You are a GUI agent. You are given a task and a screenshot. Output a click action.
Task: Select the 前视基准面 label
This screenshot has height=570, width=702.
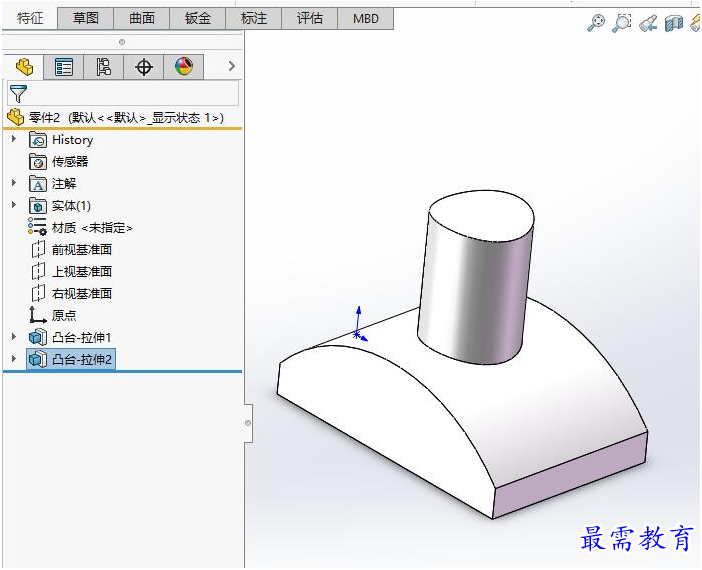coord(81,249)
